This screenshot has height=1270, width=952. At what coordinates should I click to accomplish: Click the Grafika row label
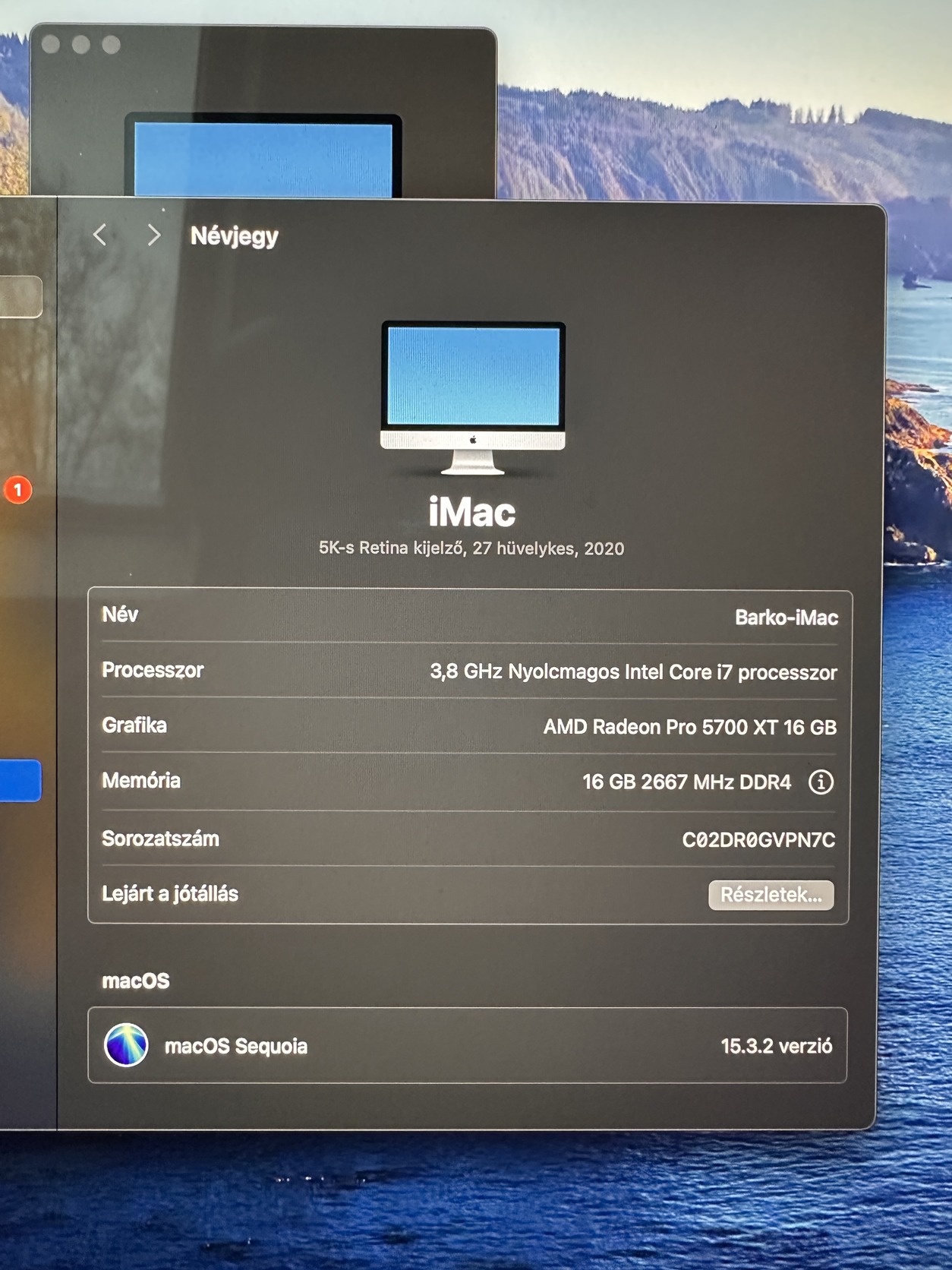[x=134, y=725]
